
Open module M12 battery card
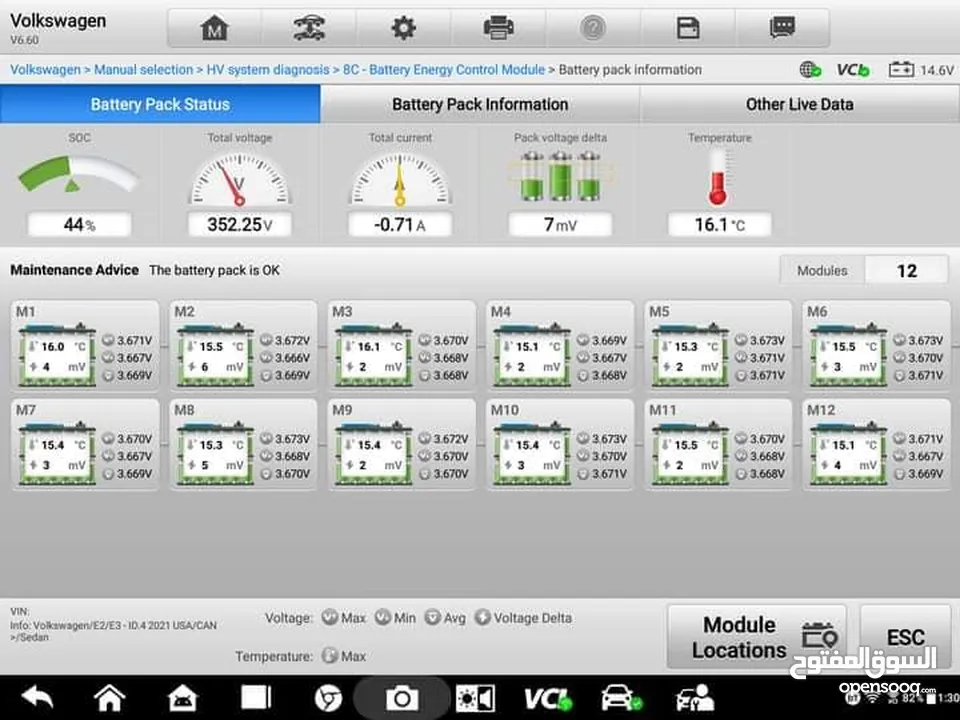point(876,444)
